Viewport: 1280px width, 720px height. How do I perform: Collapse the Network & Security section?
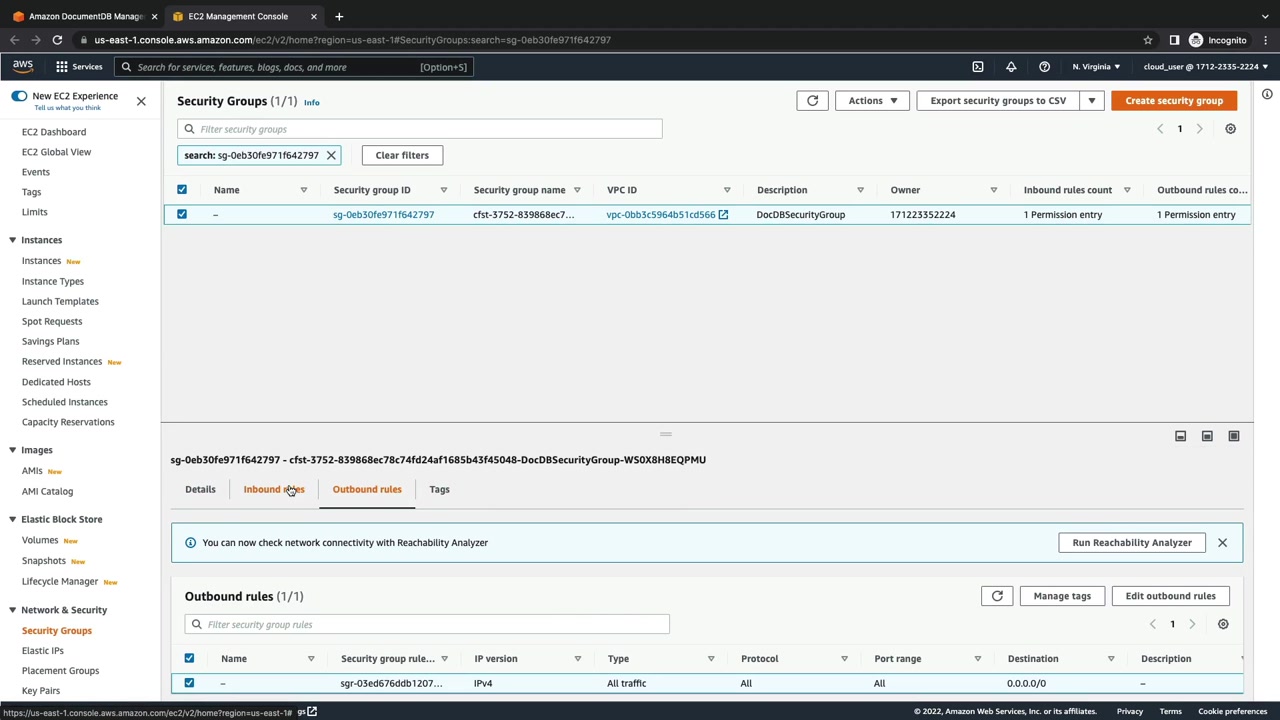[12, 610]
